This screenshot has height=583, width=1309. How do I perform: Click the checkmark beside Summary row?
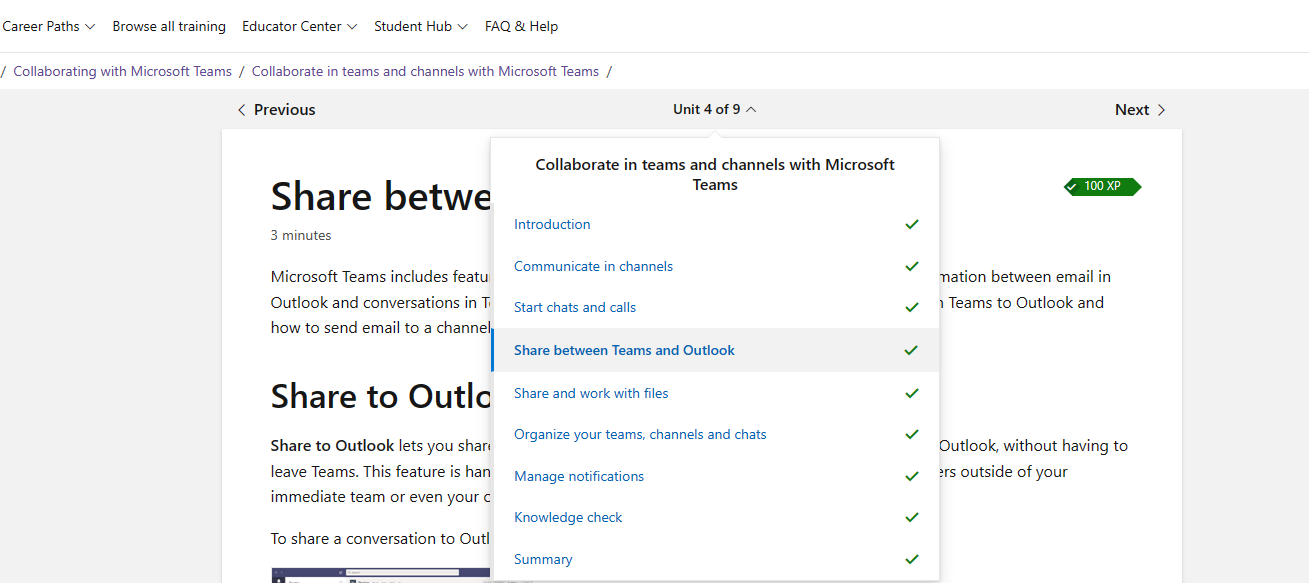pos(911,559)
